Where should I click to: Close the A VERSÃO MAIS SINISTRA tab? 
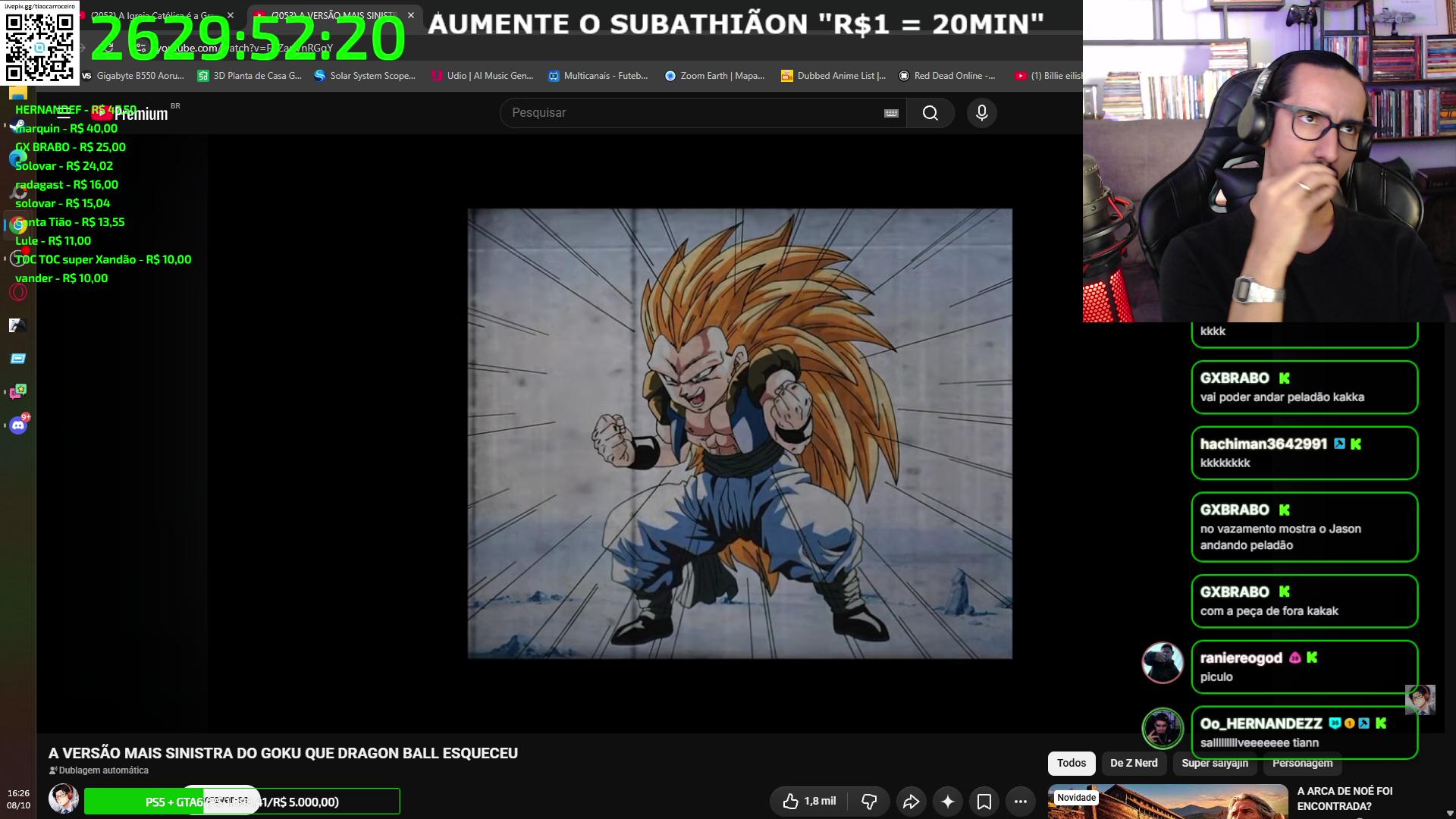click(411, 15)
